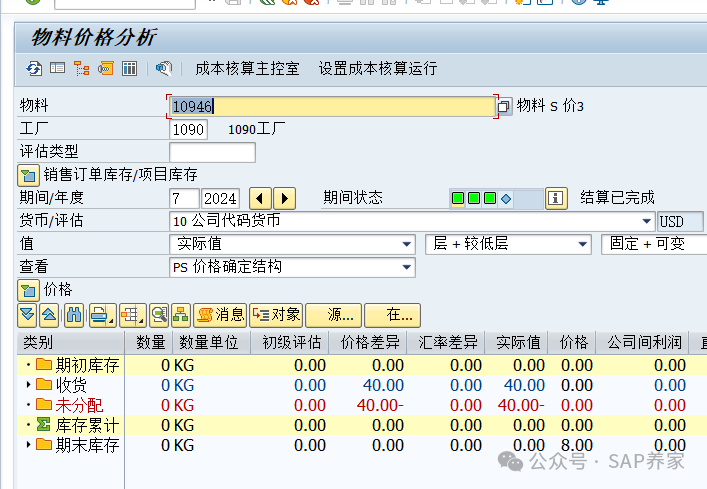Click the table columns toolbar icon
The height and width of the screenshot is (489, 707).
click(129, 69)
